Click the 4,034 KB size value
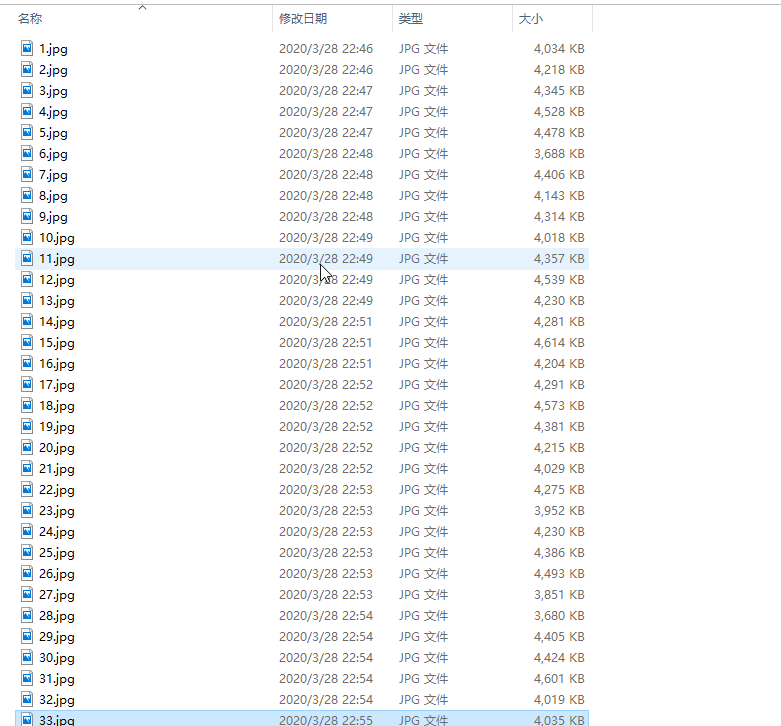Image resolution: width=781 pixels, height=726 pixels. pos(559,49)
